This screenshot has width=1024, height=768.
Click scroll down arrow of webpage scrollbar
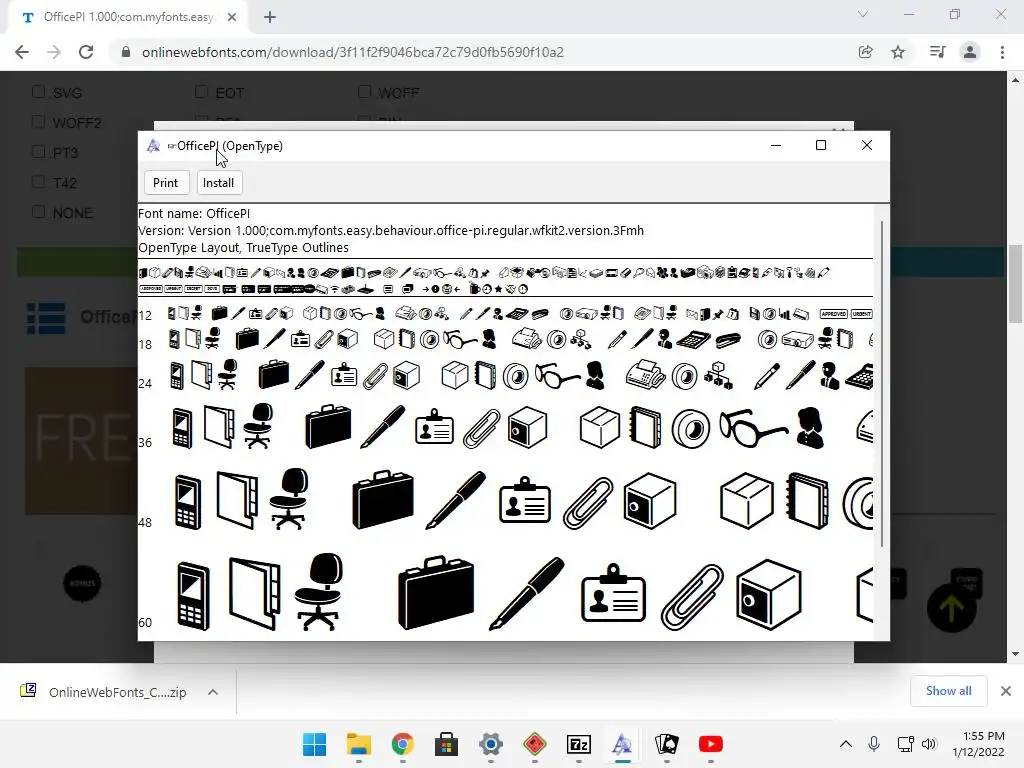(x=1015, y=654)
